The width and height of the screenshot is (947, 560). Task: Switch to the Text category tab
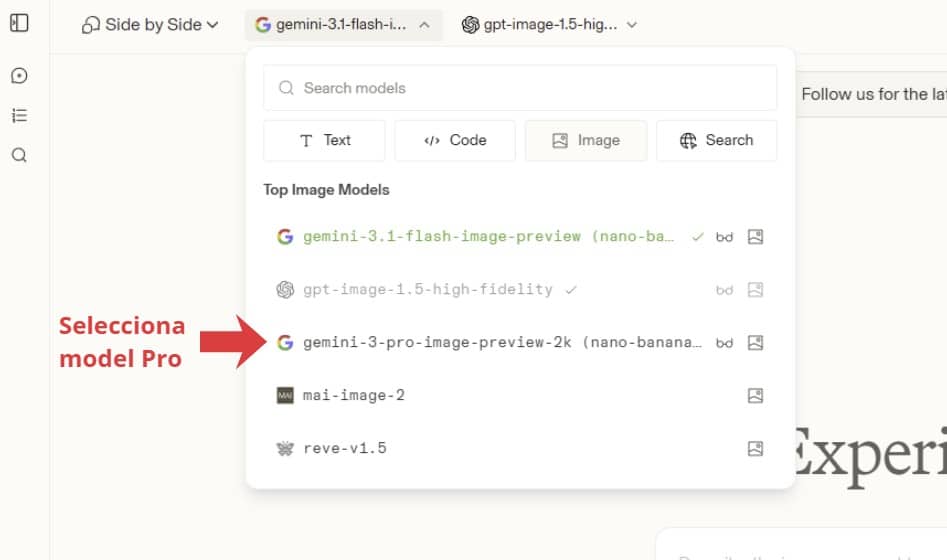[x=324, y=140]
